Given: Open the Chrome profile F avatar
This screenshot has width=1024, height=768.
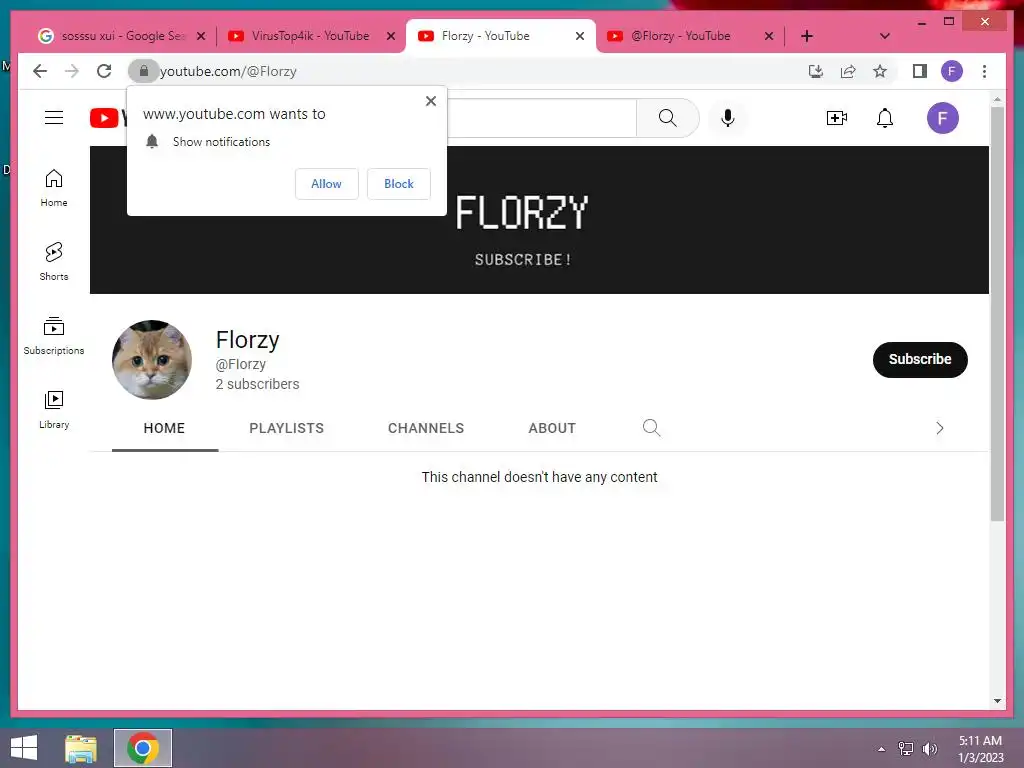Looking at the screenshot, I should [952, 71].
